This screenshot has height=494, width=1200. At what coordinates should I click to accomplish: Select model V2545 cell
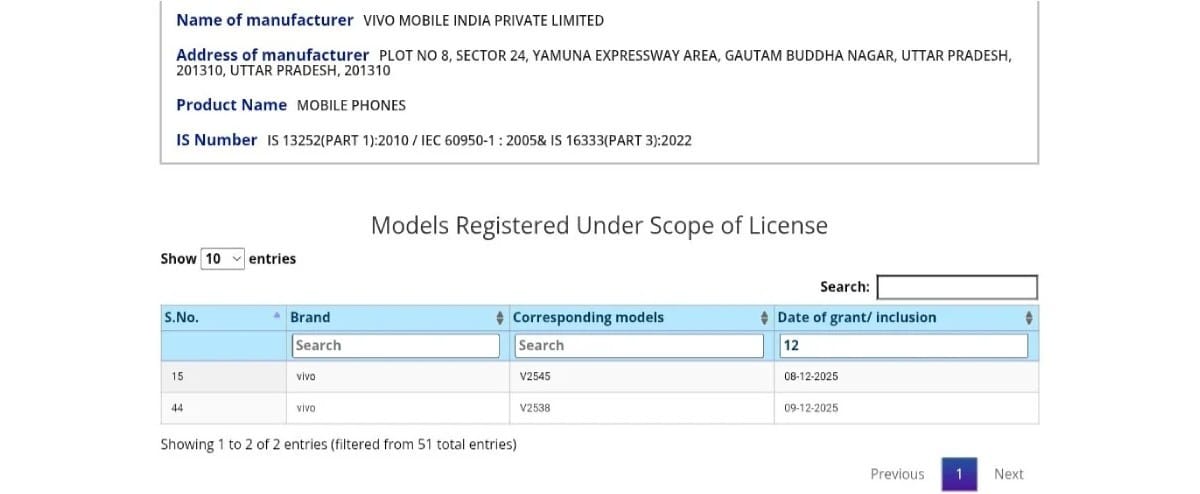[536, 377]
